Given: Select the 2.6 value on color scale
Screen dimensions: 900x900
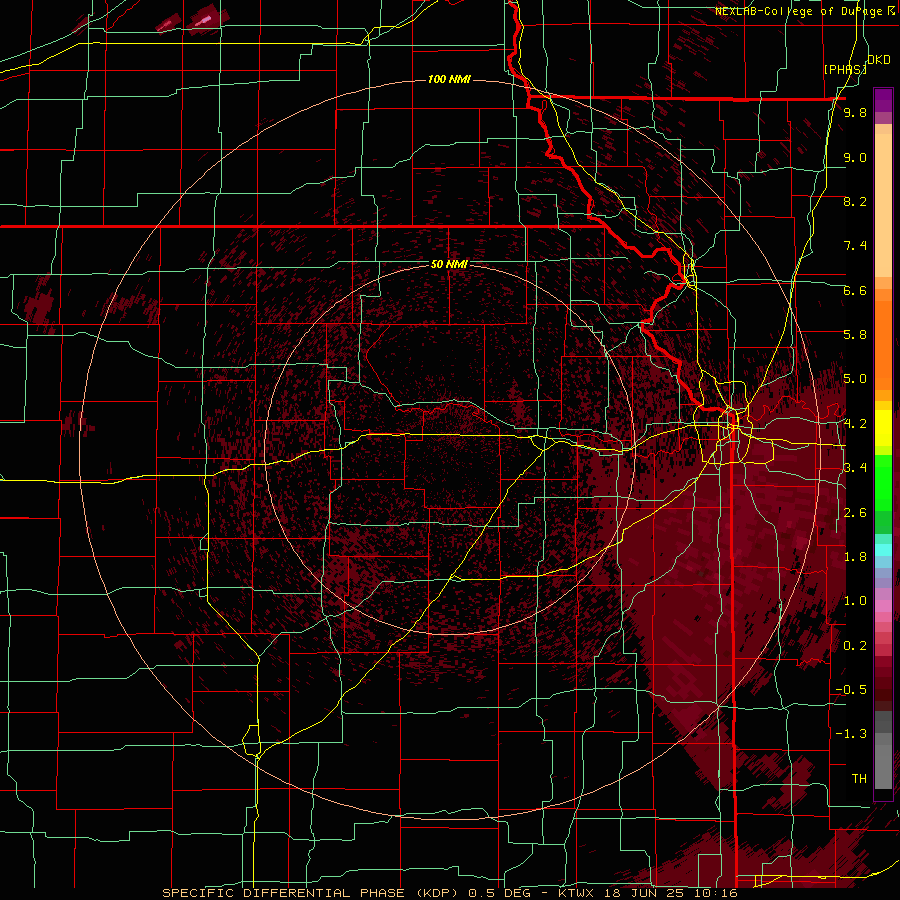Looking at the screenshot, I should 855,513.
